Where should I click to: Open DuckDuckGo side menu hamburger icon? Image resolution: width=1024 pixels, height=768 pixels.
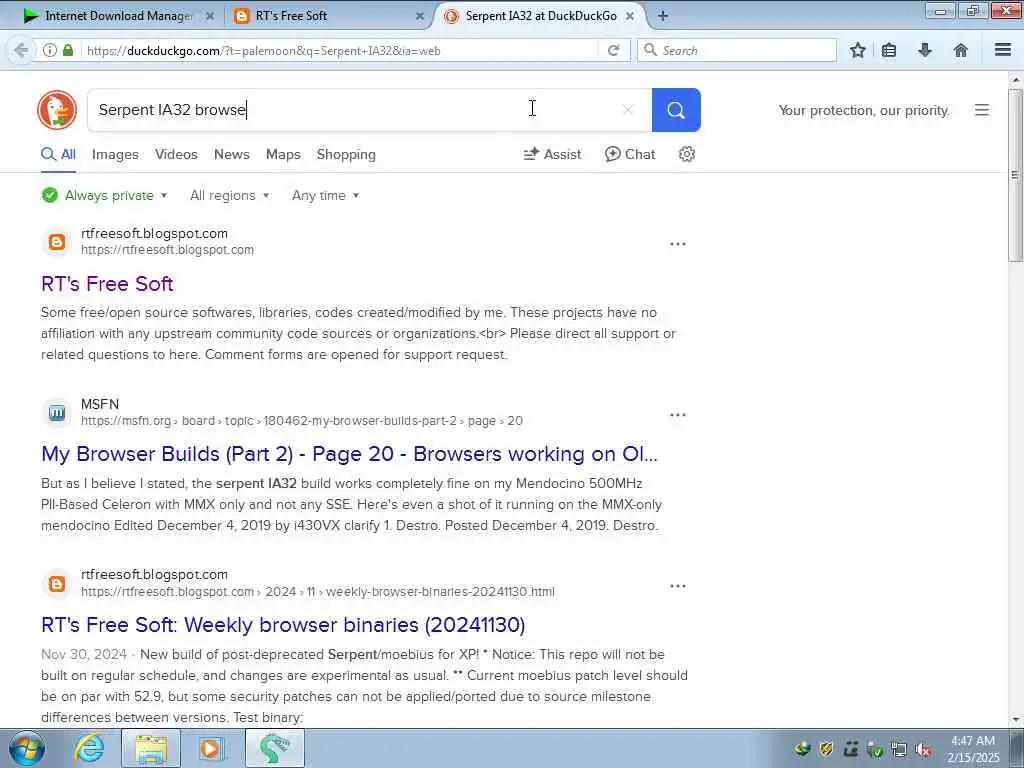982,110
